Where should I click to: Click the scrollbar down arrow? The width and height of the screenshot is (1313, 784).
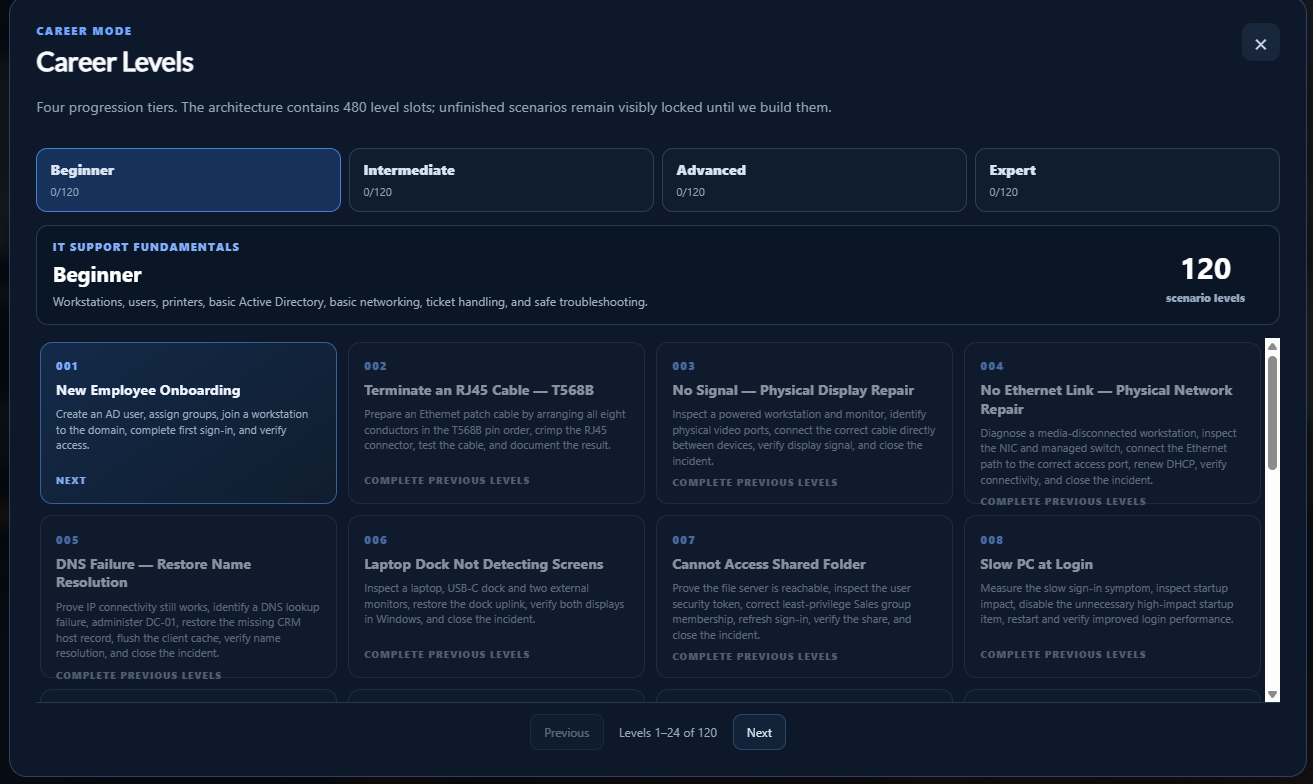pyautogui.click(x=1272, y=694)
